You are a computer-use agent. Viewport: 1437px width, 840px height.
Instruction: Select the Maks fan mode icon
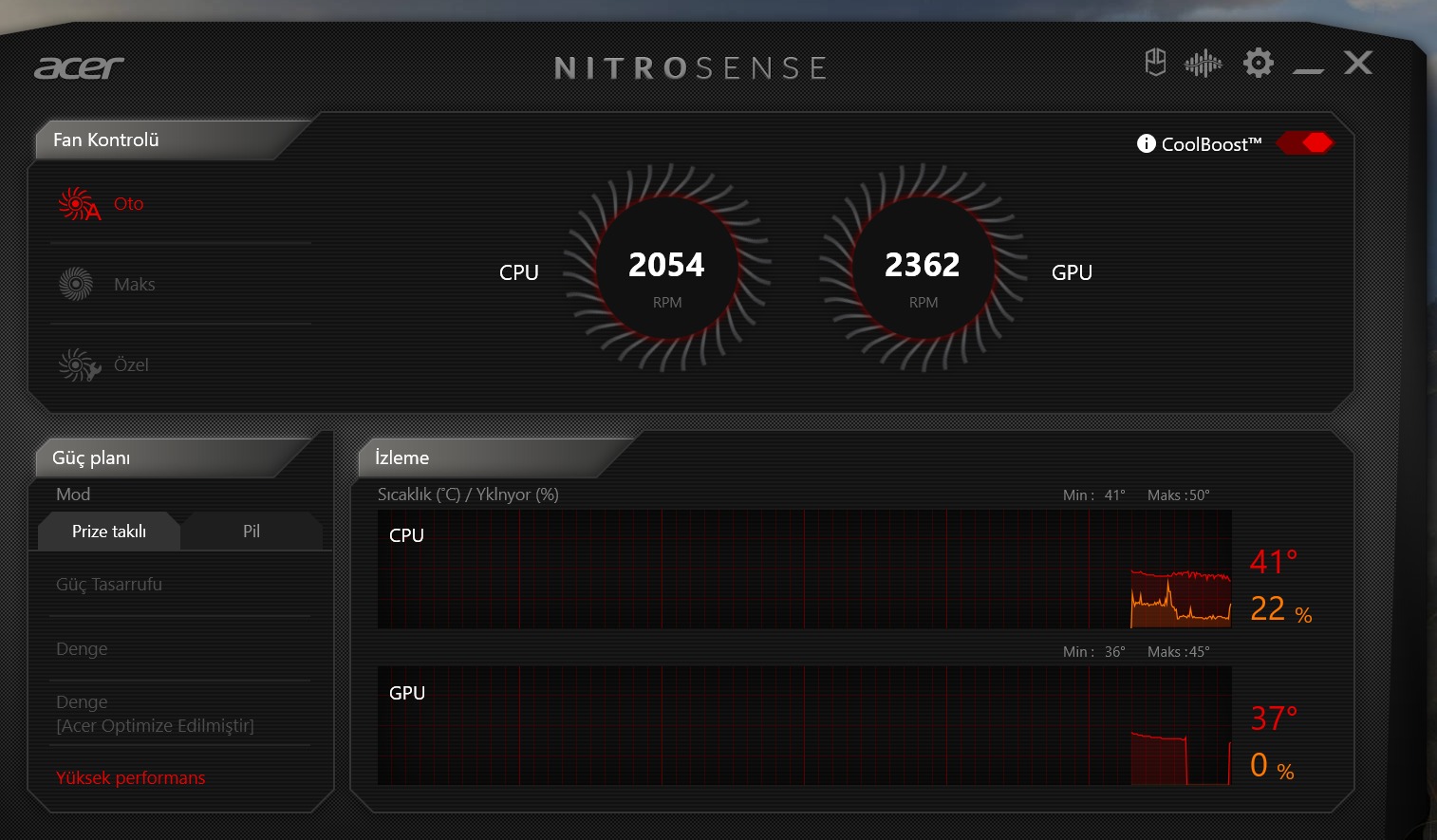(76, 284)
